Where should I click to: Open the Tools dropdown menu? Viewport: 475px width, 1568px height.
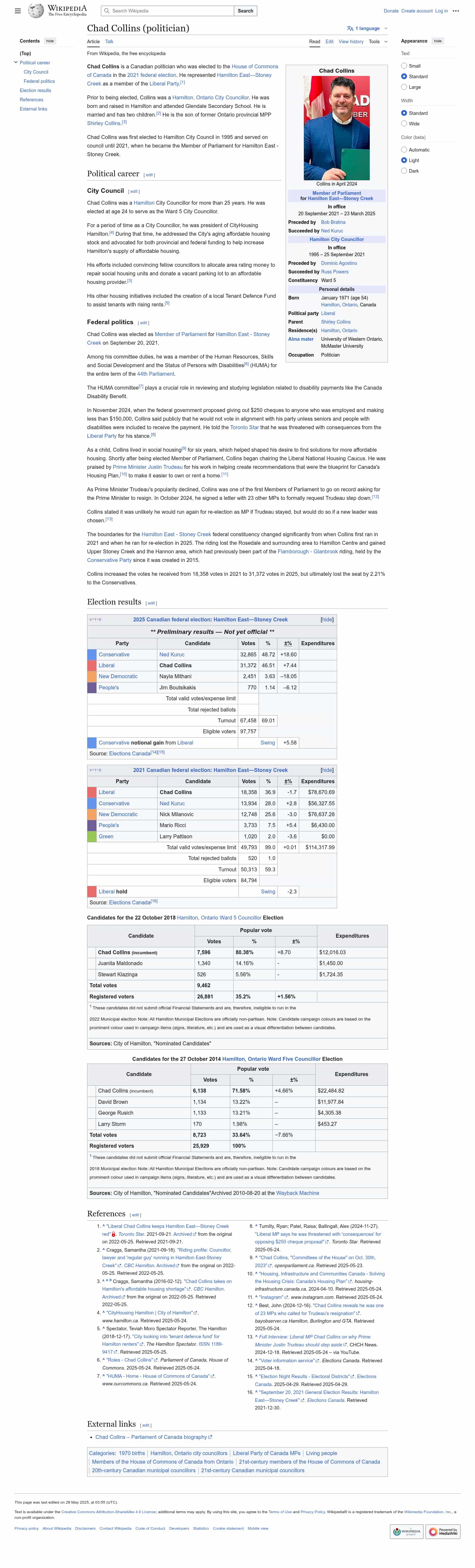[x=377, y=42]
